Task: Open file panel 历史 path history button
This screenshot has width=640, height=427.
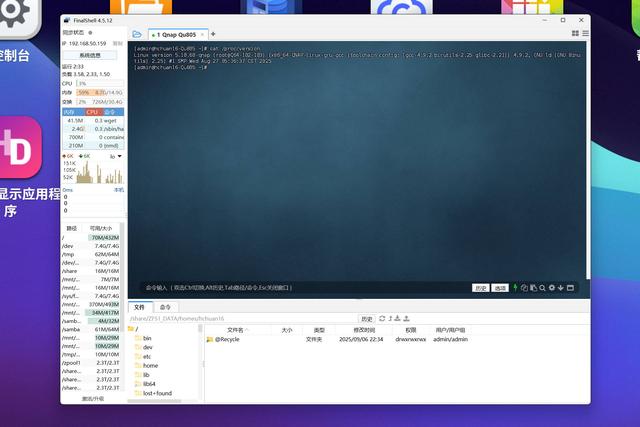Action: click(367, 319)
